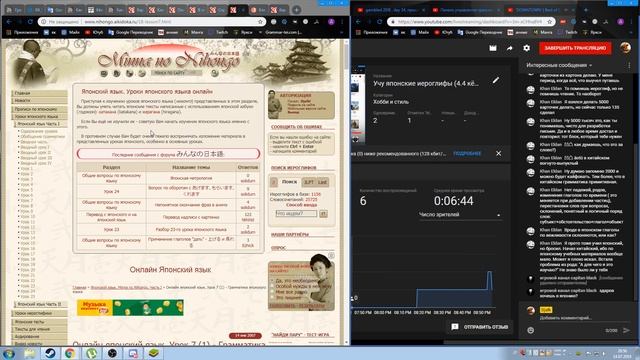The height and width of the screenshot is (360, 640).
Task: Click the Windows Start button
Action: (8, 353)
